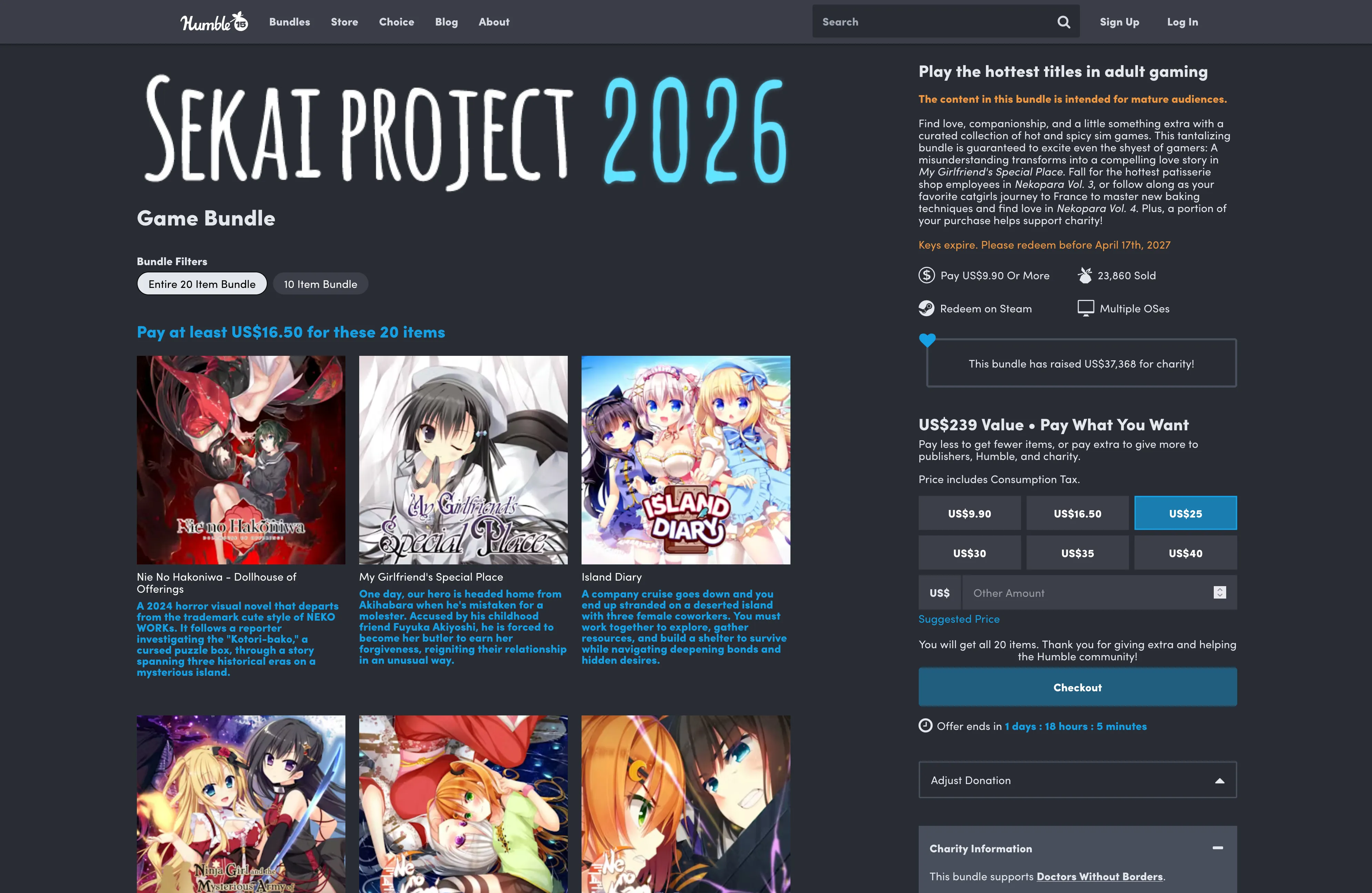Click the search magnifier icon
The image size is (1372, 893).
(x=1063, y=22)
